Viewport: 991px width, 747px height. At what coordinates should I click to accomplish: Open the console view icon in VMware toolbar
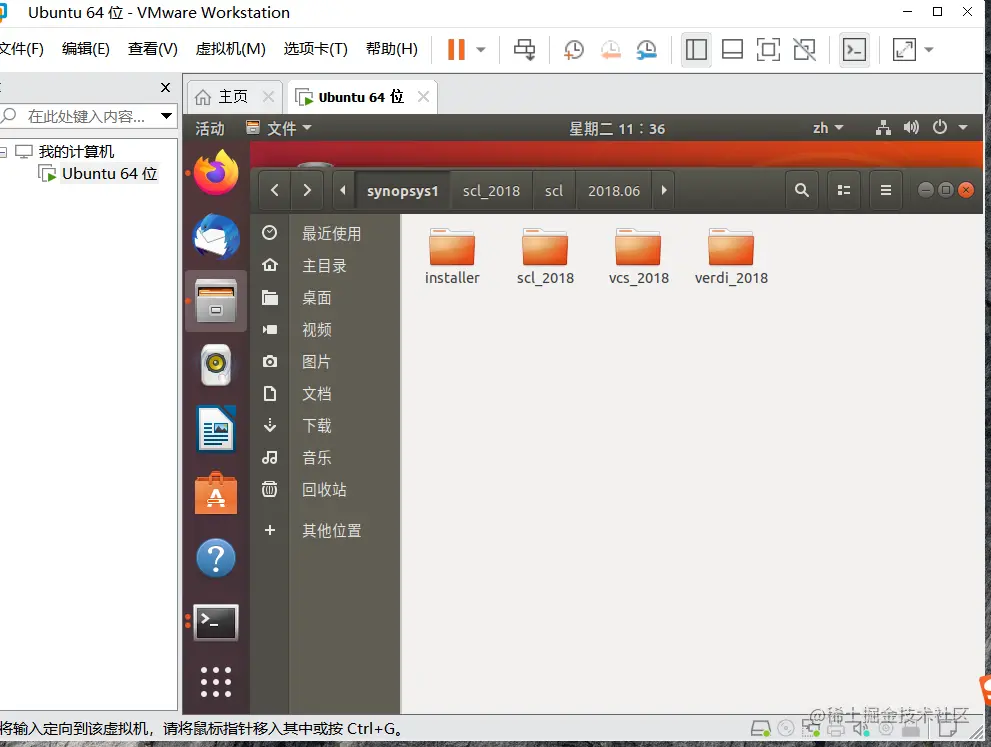coord(854,49)
